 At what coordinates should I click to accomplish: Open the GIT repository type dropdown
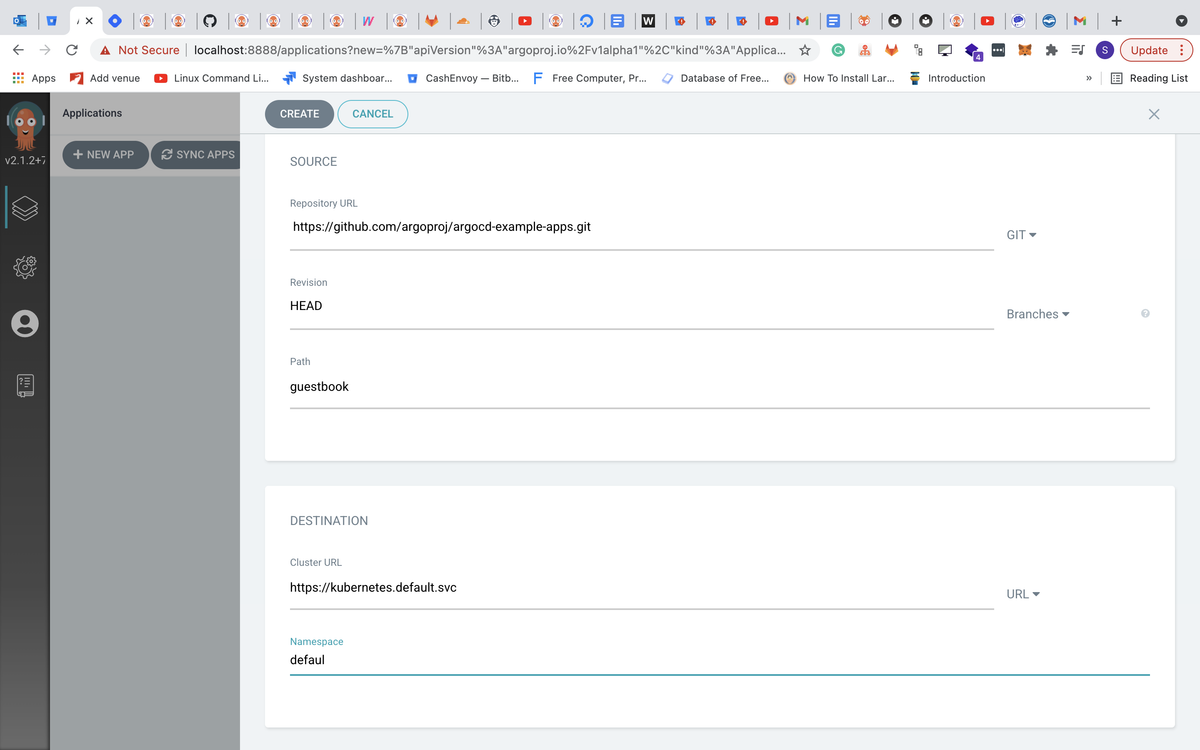click(1022, 234)
